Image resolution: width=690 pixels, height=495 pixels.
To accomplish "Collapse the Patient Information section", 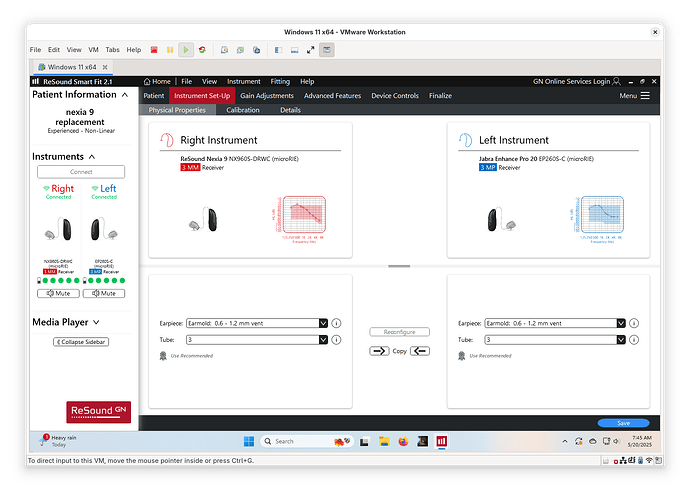I will [x=125, y=95].
